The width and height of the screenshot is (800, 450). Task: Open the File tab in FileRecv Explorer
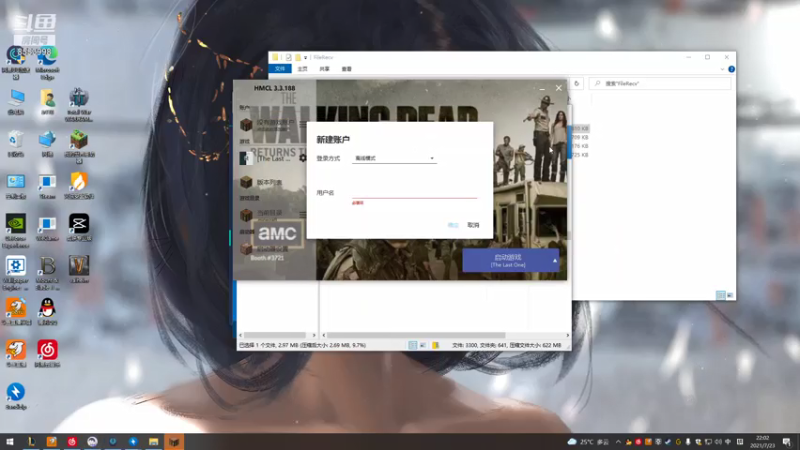(x=280, y=69)
